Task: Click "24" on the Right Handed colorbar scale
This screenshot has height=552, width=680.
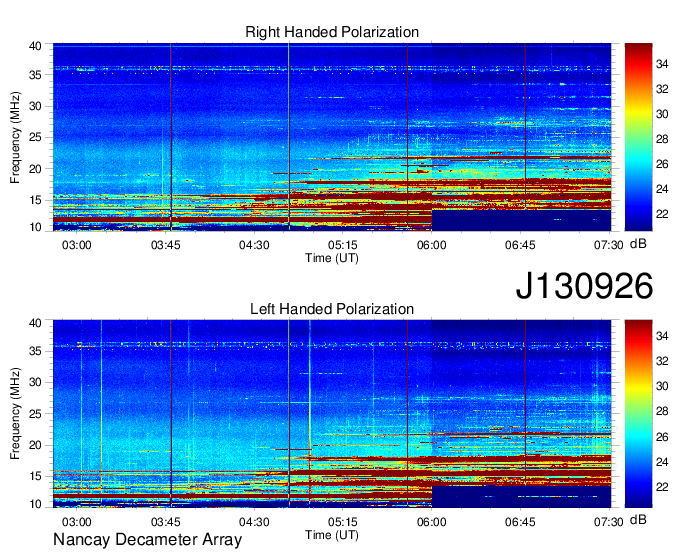Action: point(662,189)
